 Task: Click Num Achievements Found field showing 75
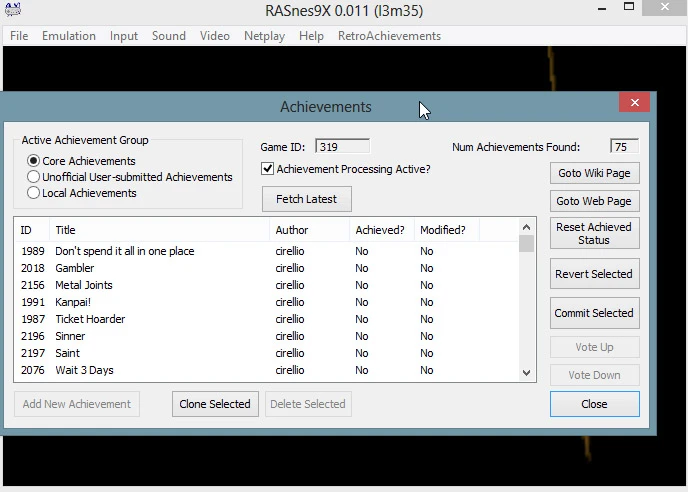pyautogui.click(x=624, y=147)
